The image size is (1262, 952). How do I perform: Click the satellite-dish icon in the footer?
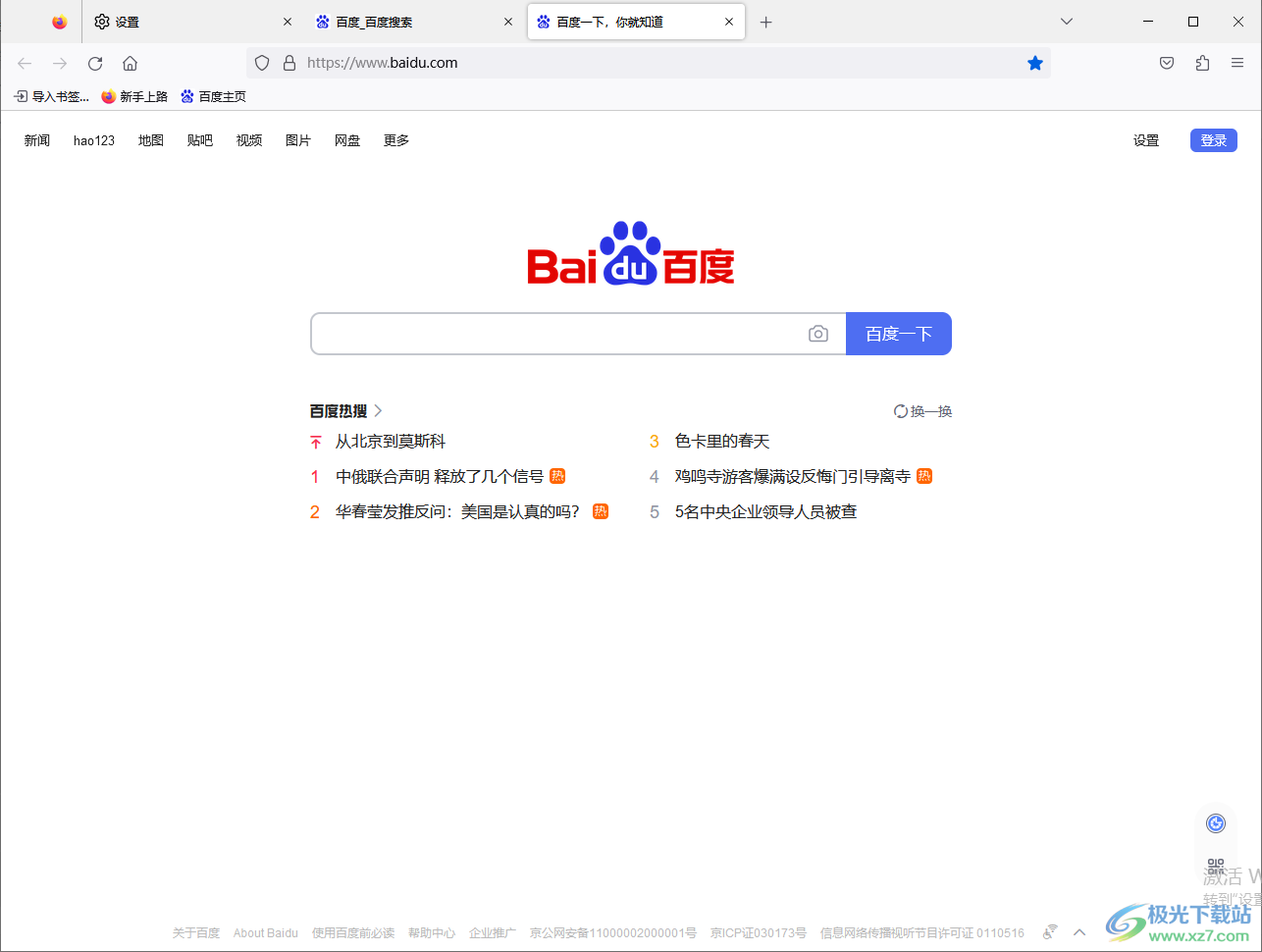click(x=1050, y=932)
